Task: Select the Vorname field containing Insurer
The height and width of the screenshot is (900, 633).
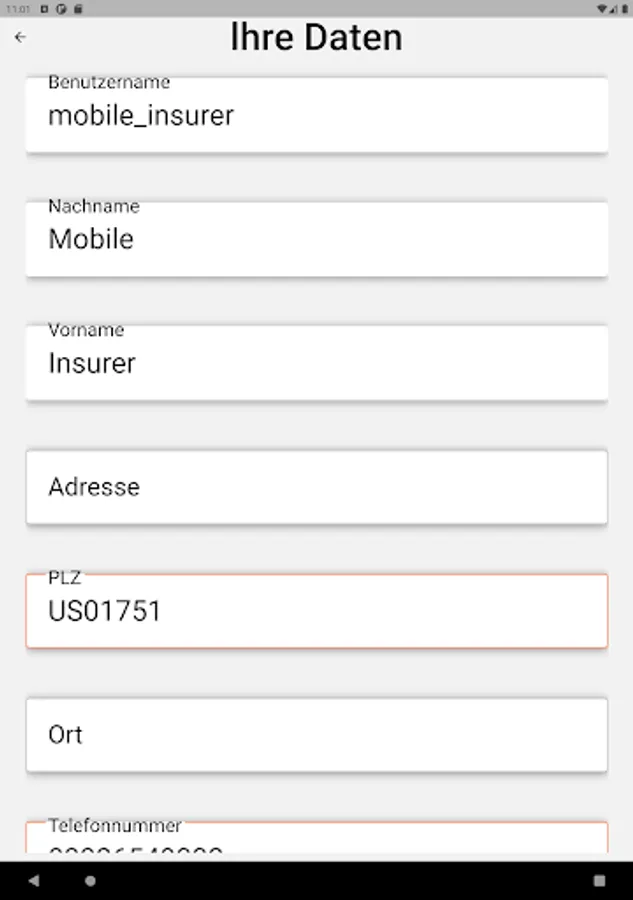Action: click(x=316, y=364)
